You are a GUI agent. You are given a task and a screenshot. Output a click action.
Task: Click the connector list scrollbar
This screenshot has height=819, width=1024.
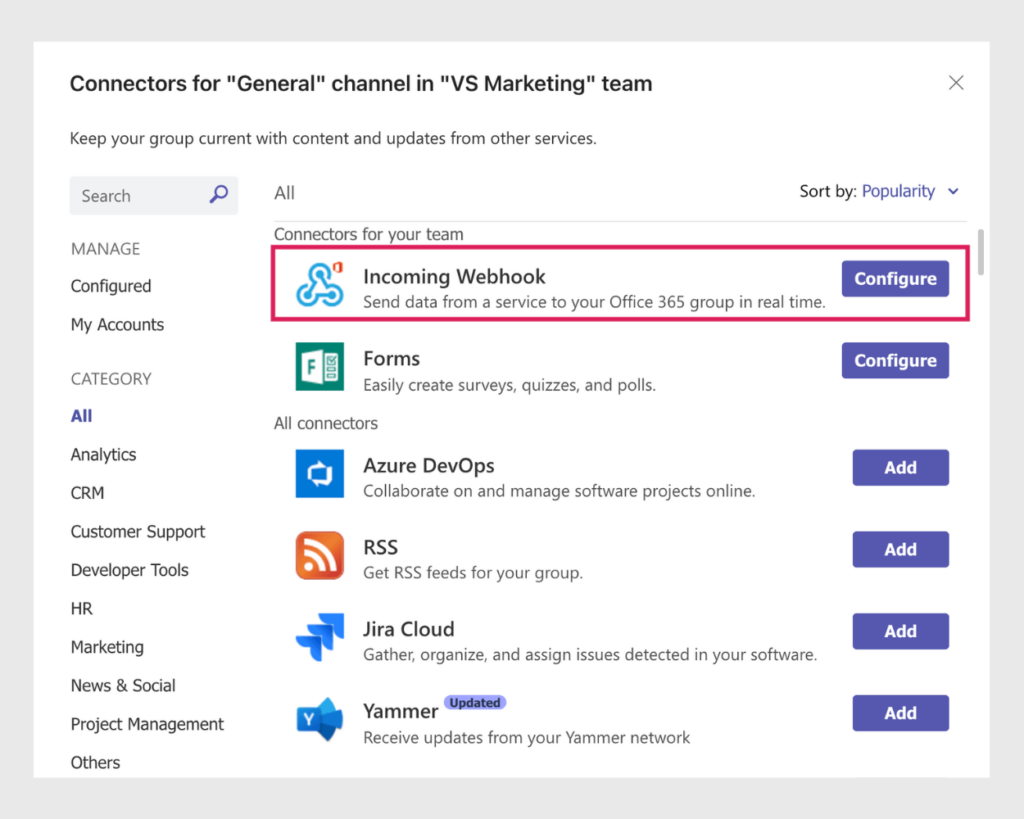(980, 252)
